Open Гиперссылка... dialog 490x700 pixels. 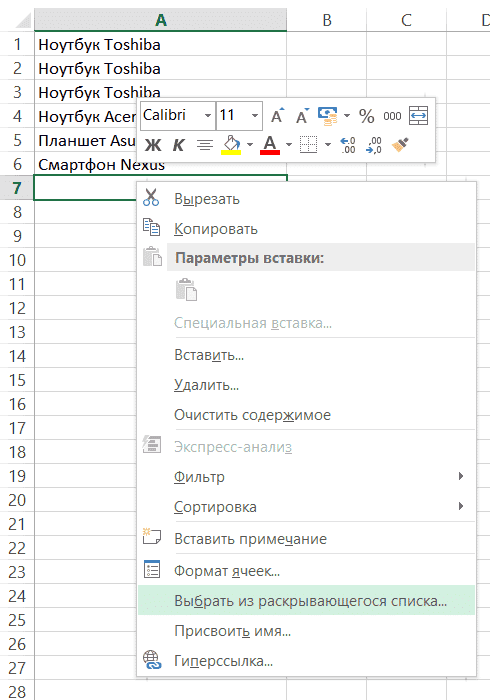coord(306,661)
